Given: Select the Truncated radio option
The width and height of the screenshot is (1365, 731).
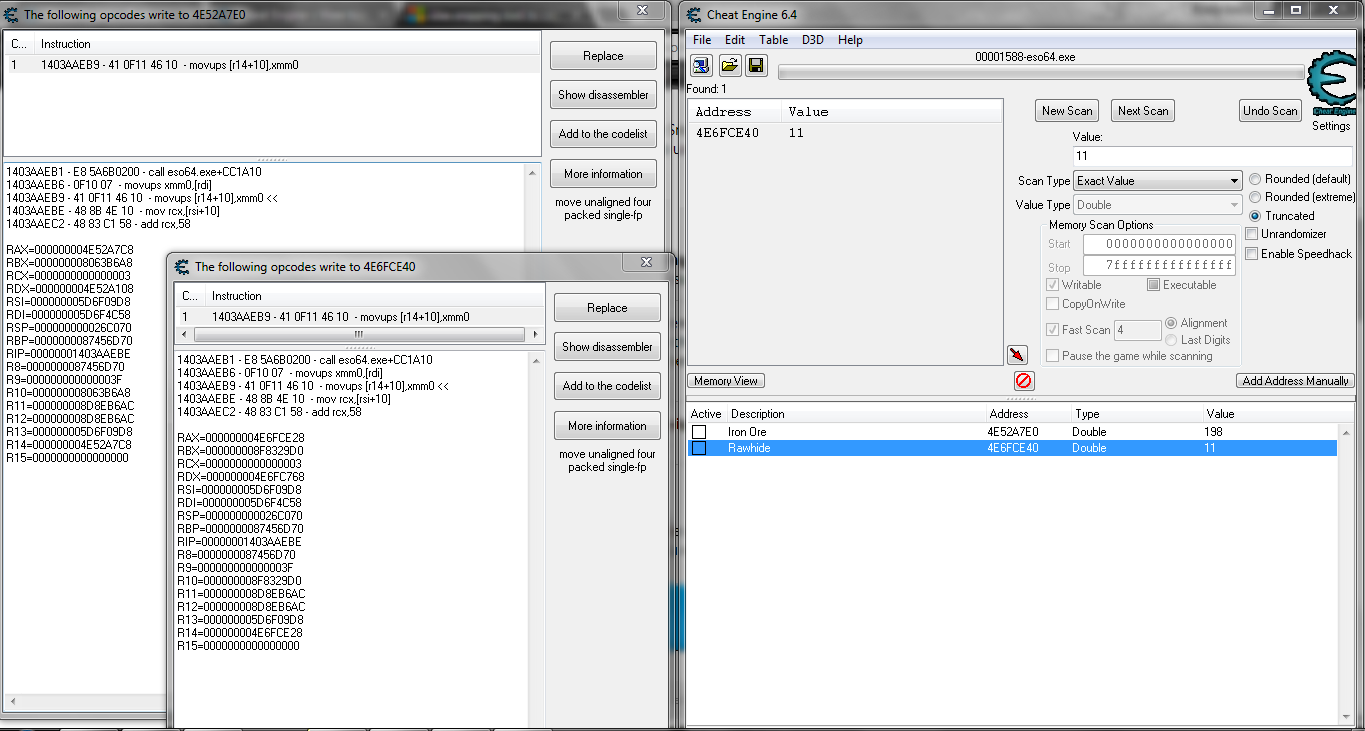Looking at the screenshot, I should pyautogui.click(x=1255, y=215).
